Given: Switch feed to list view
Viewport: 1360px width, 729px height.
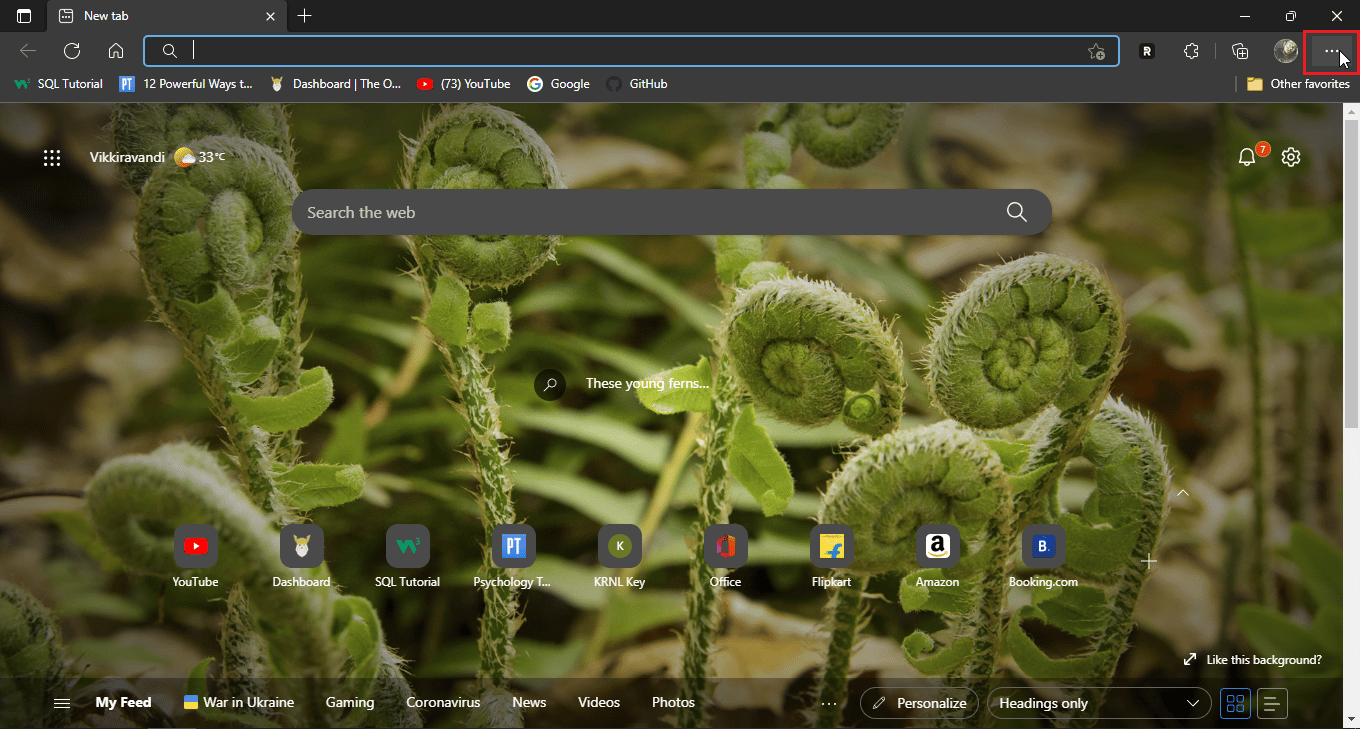Looking at the screenshot, I should click(1272, 703).
